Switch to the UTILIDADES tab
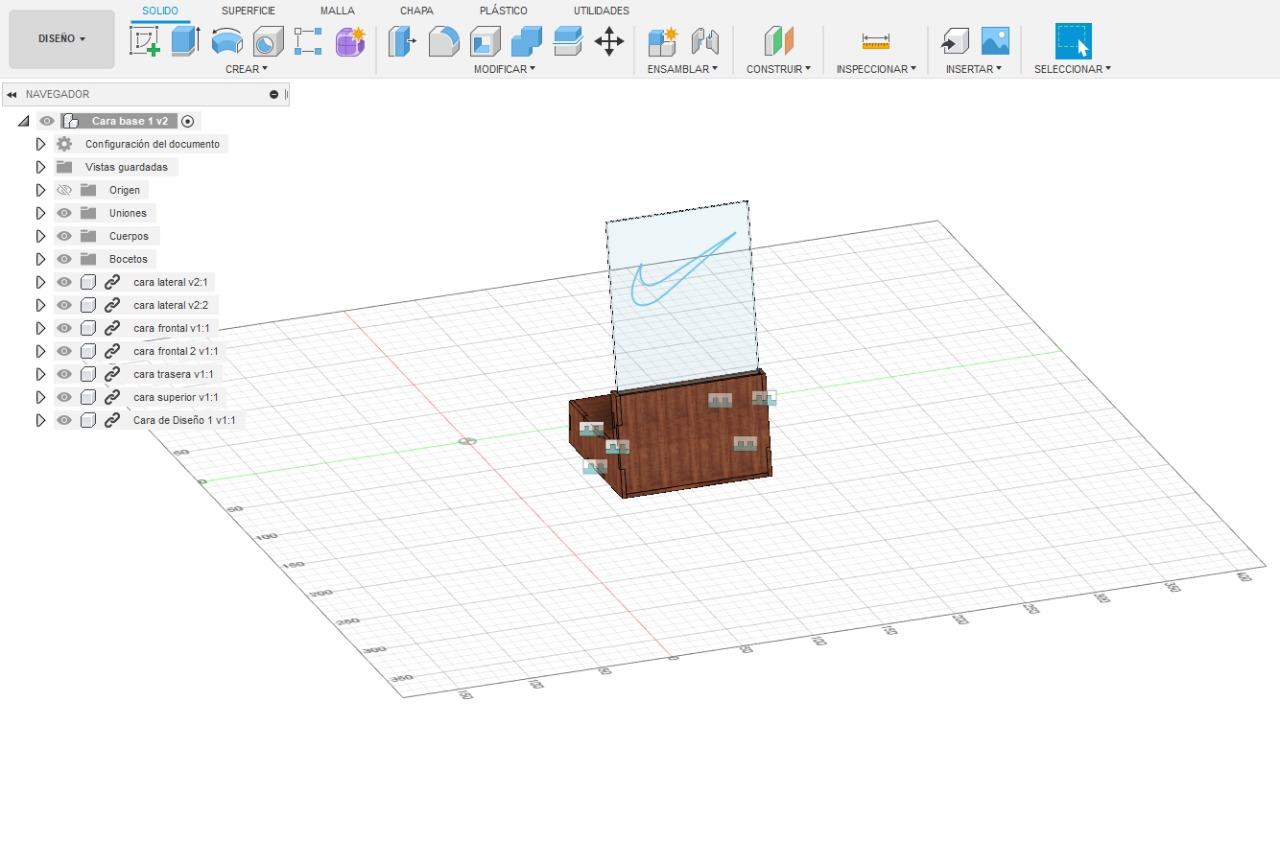This screenshot has height=842, width=1280. click(601, 11)
